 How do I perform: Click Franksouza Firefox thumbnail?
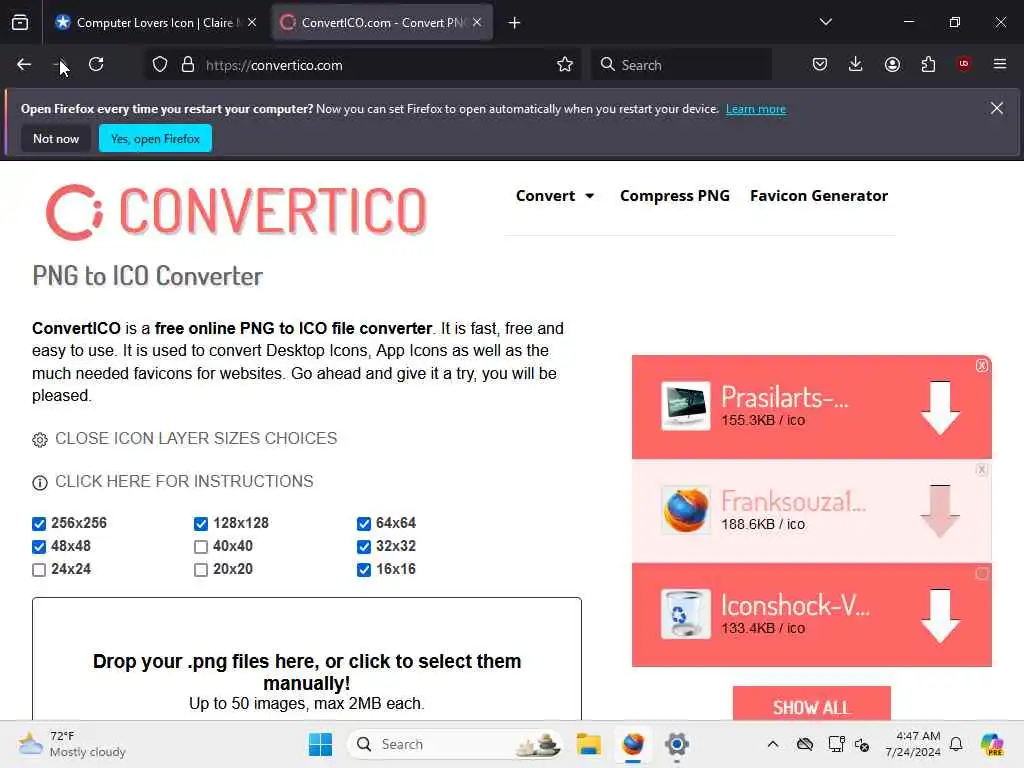686,510
